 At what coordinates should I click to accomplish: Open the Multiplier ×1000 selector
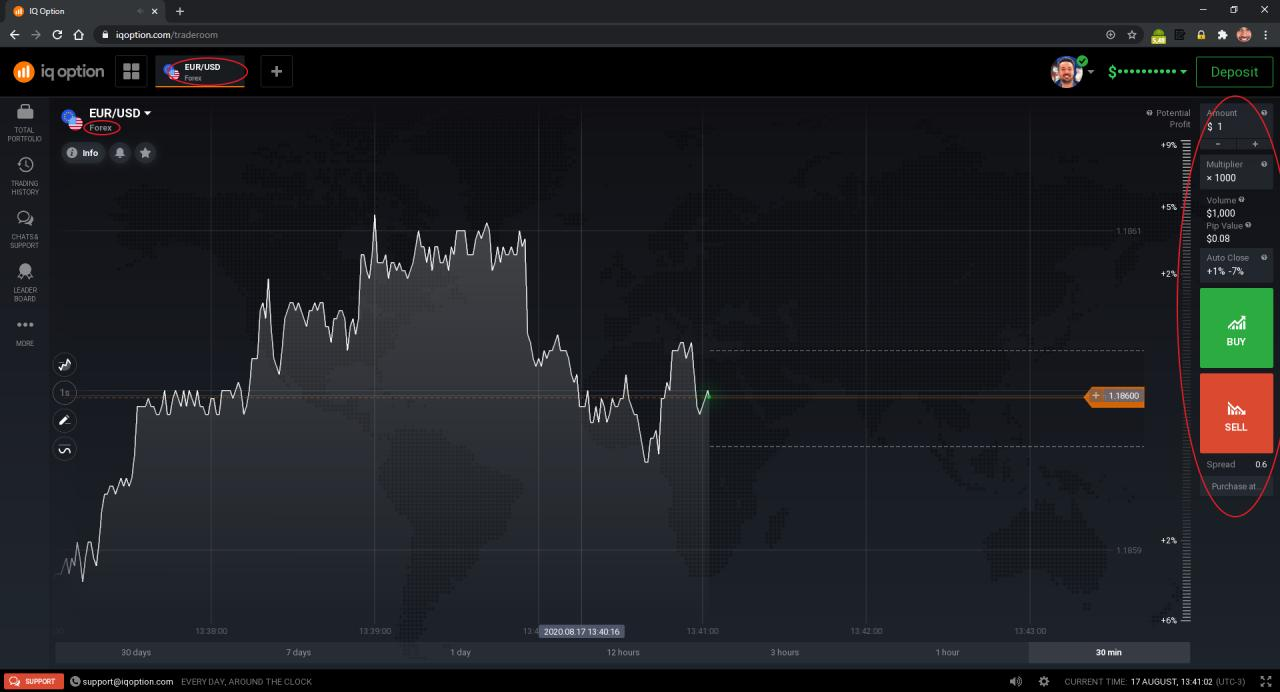(x=1236, y=172)
